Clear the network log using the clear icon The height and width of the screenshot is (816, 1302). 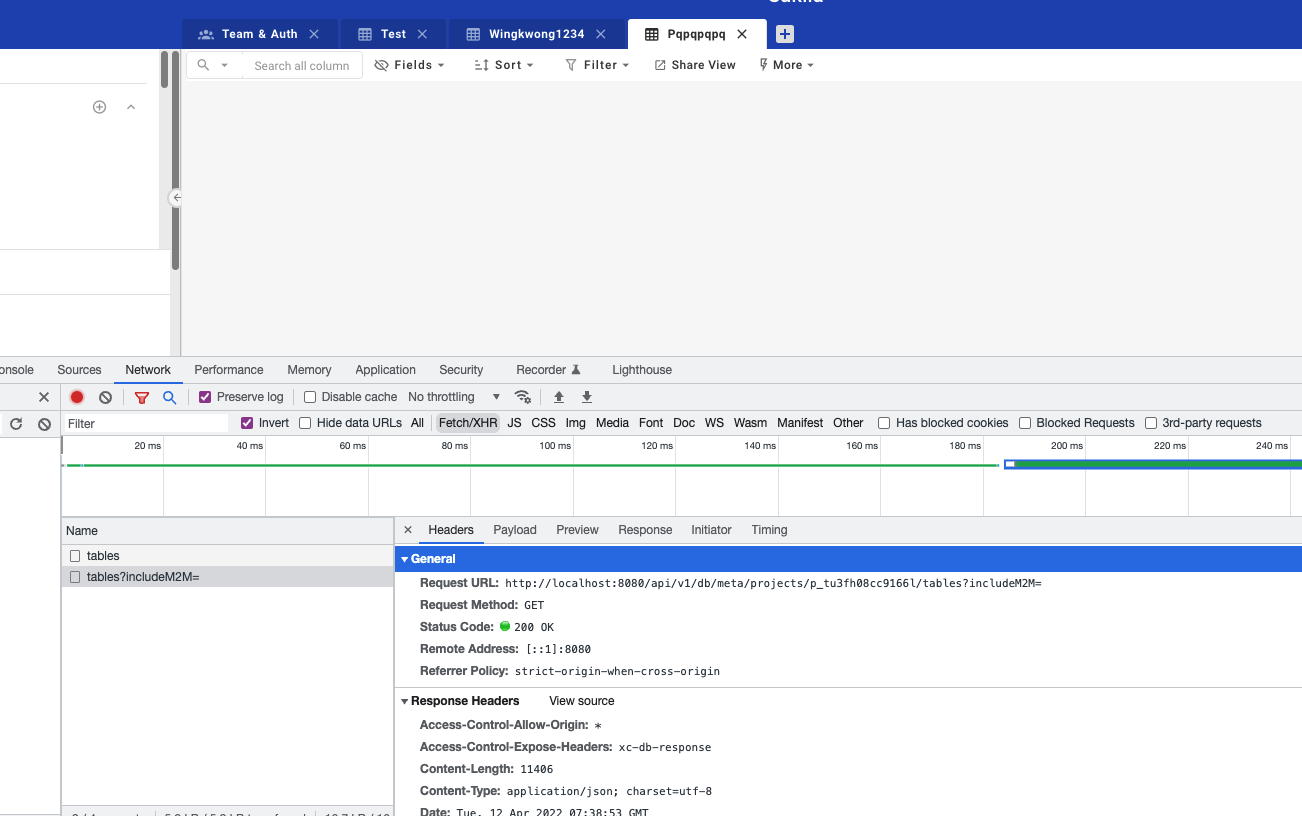(x=105, y=396)
